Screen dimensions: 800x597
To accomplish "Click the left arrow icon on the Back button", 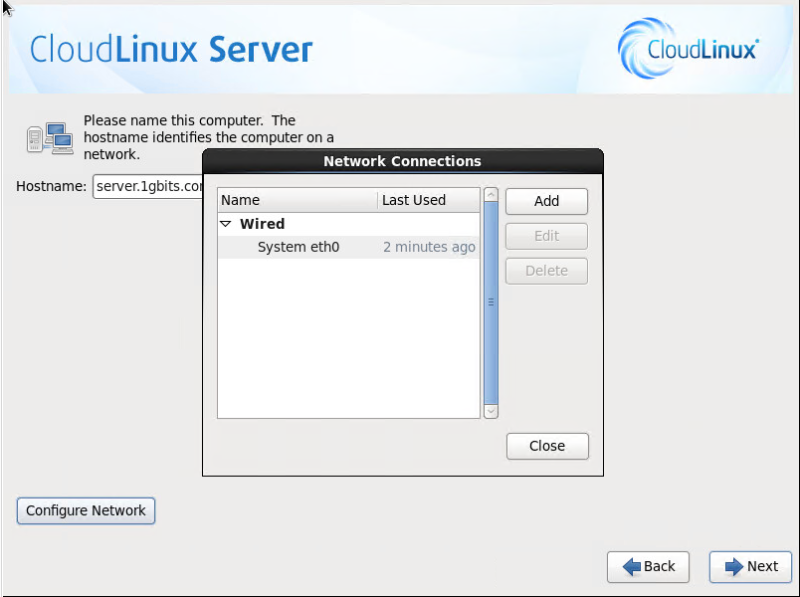I will pyautogui.click(x=631, y=566).
